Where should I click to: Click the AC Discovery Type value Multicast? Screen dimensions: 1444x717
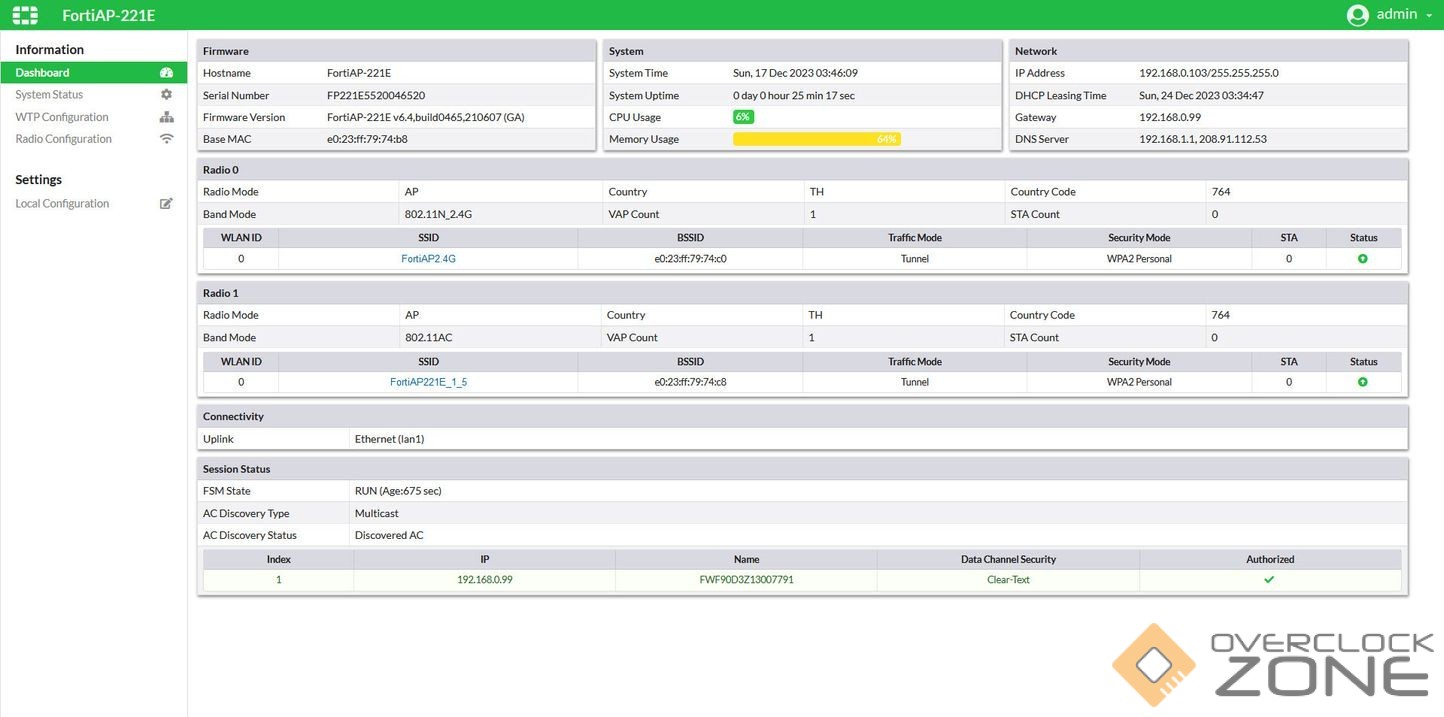pos(377,513)
